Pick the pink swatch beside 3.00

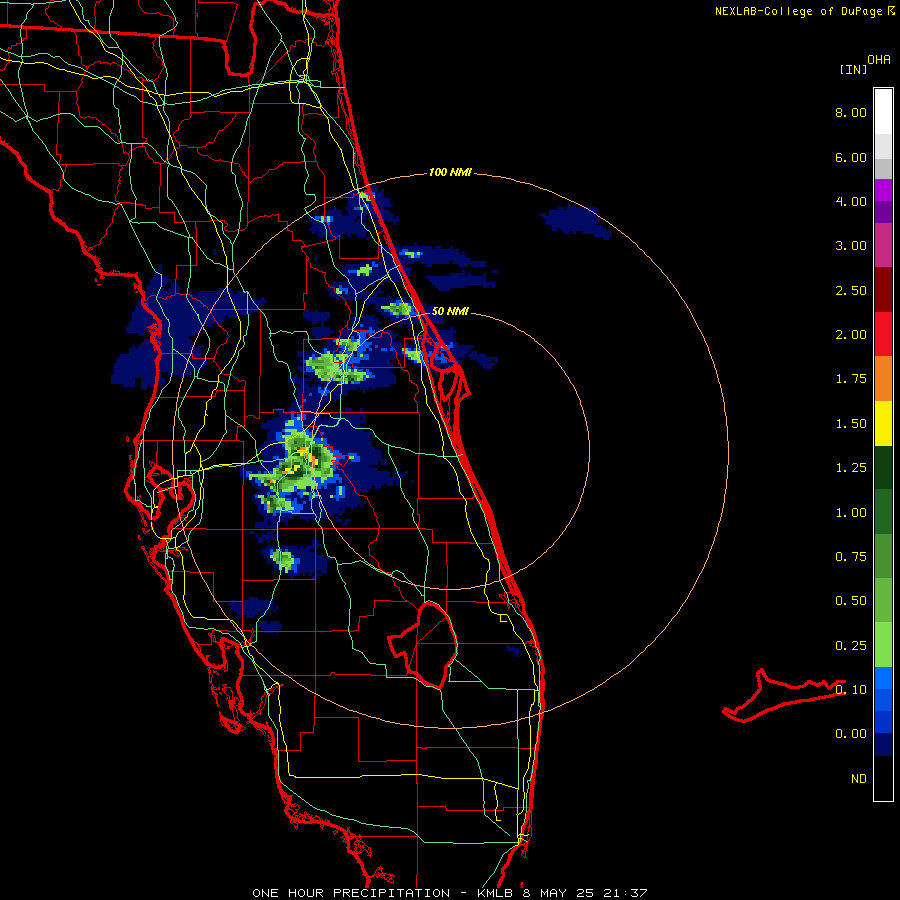click(883, 245)
